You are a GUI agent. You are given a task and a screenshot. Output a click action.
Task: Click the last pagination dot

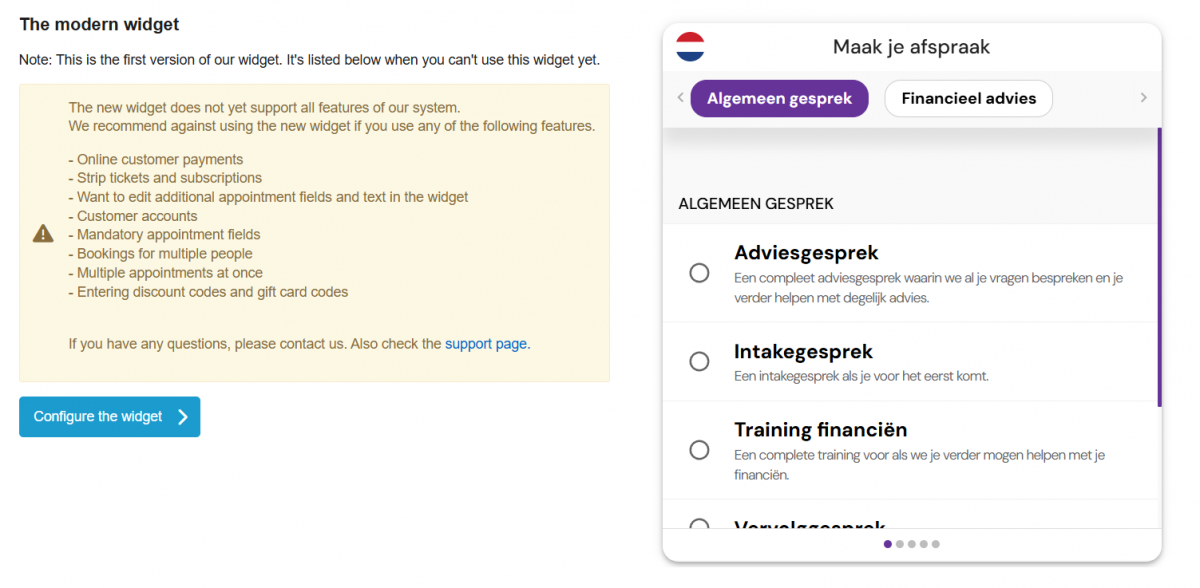pos(936,544)
